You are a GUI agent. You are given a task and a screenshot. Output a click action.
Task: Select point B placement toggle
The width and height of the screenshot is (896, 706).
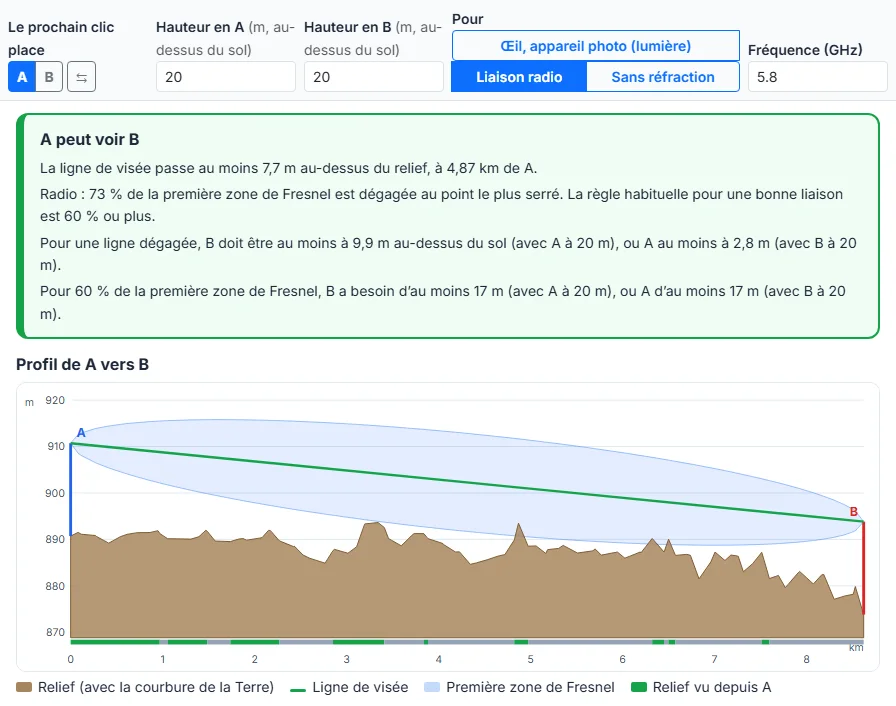click(x=49, y=77)
